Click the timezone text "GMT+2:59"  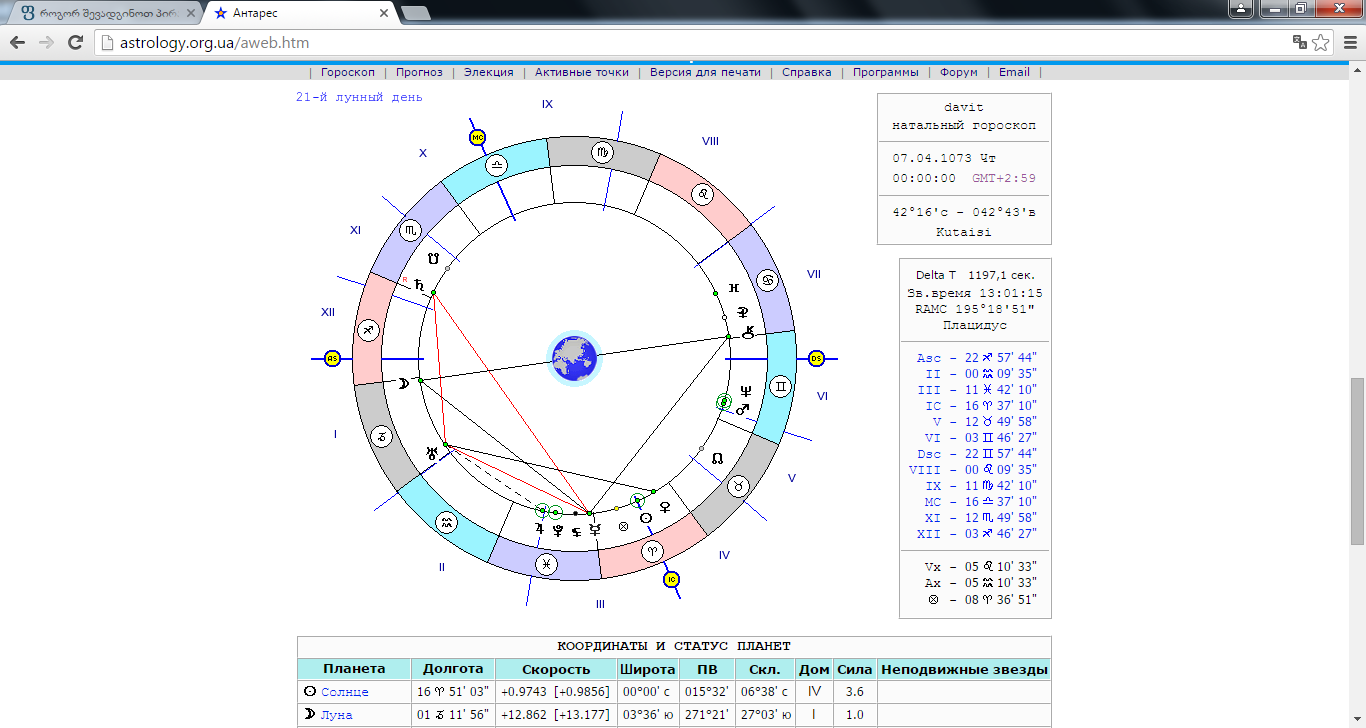[1004, 178]
